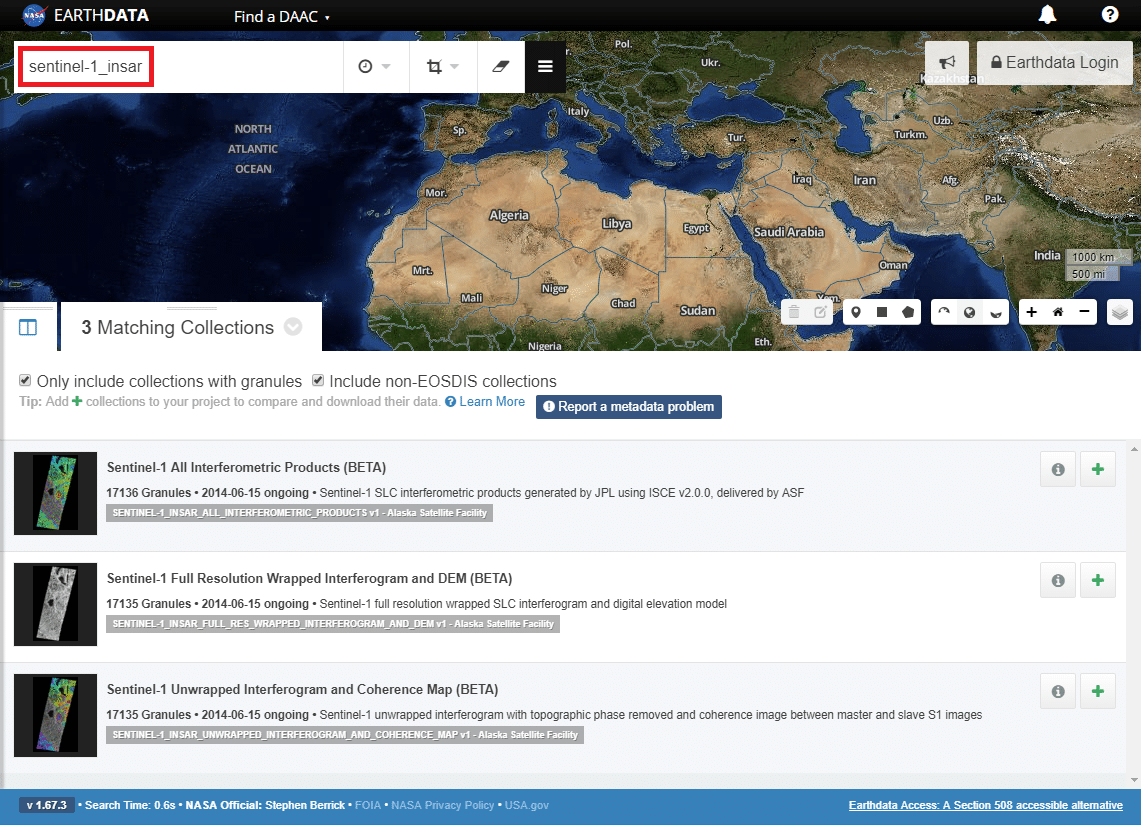This screenshot has width=1141, height=825.
Task: Click Report a metadata problem button
Action: tap(629, 407)
